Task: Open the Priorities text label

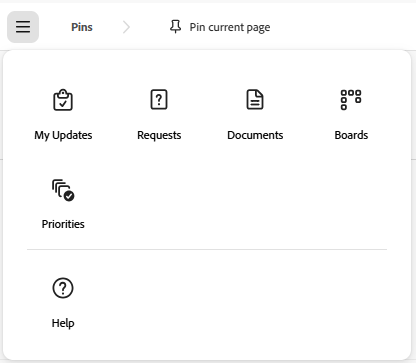Action: coord(63,224)
